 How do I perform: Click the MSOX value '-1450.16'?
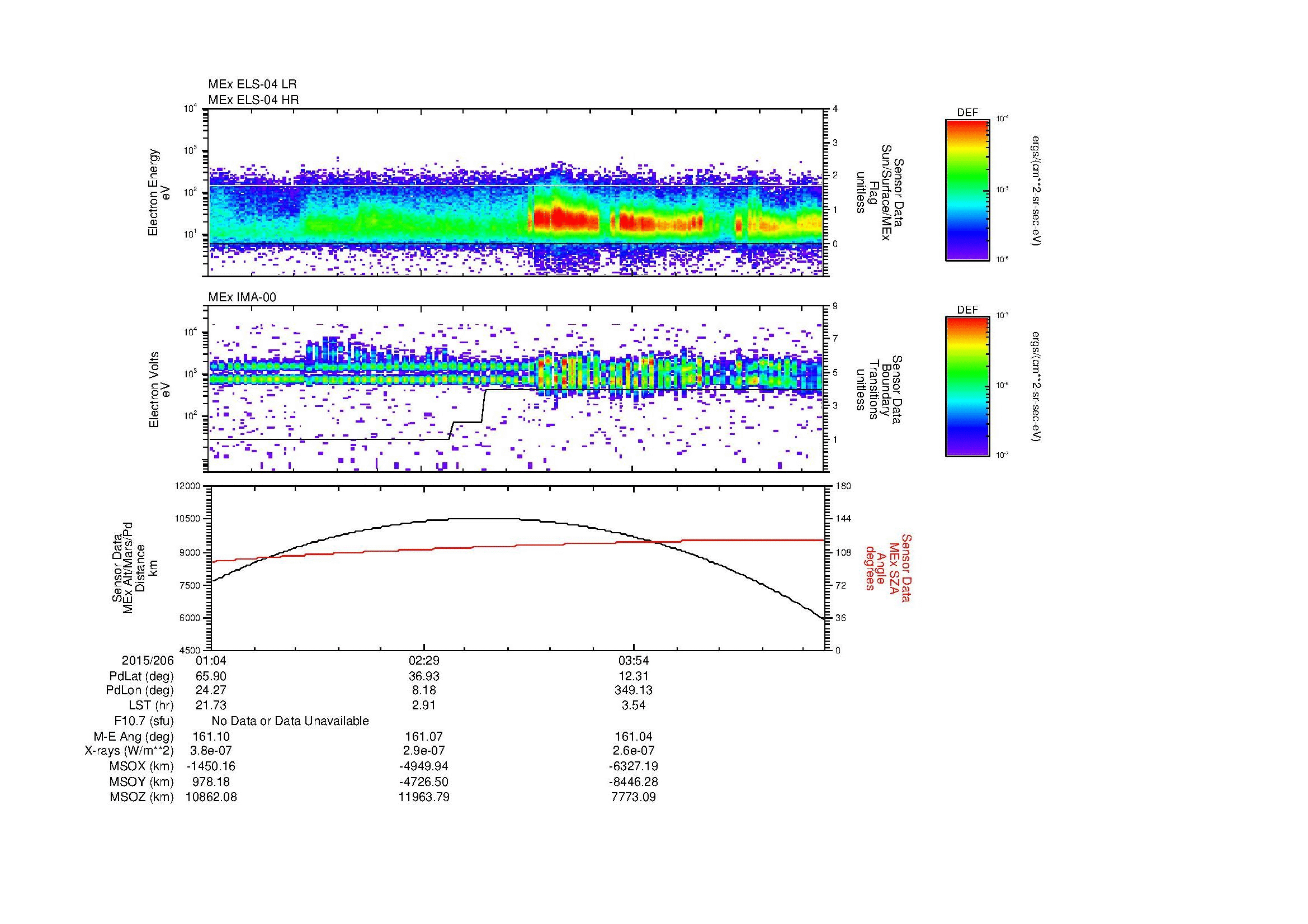[x=211, y=766]
